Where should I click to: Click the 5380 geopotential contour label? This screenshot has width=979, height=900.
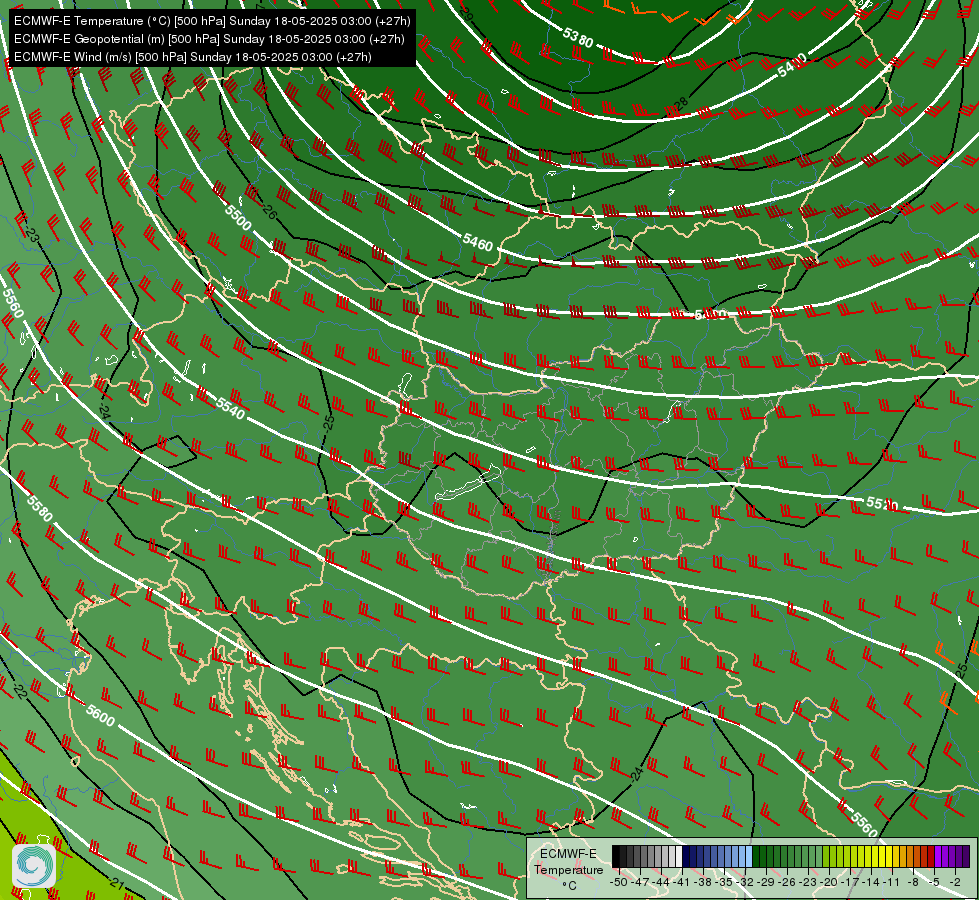click(x=578, y=38)
